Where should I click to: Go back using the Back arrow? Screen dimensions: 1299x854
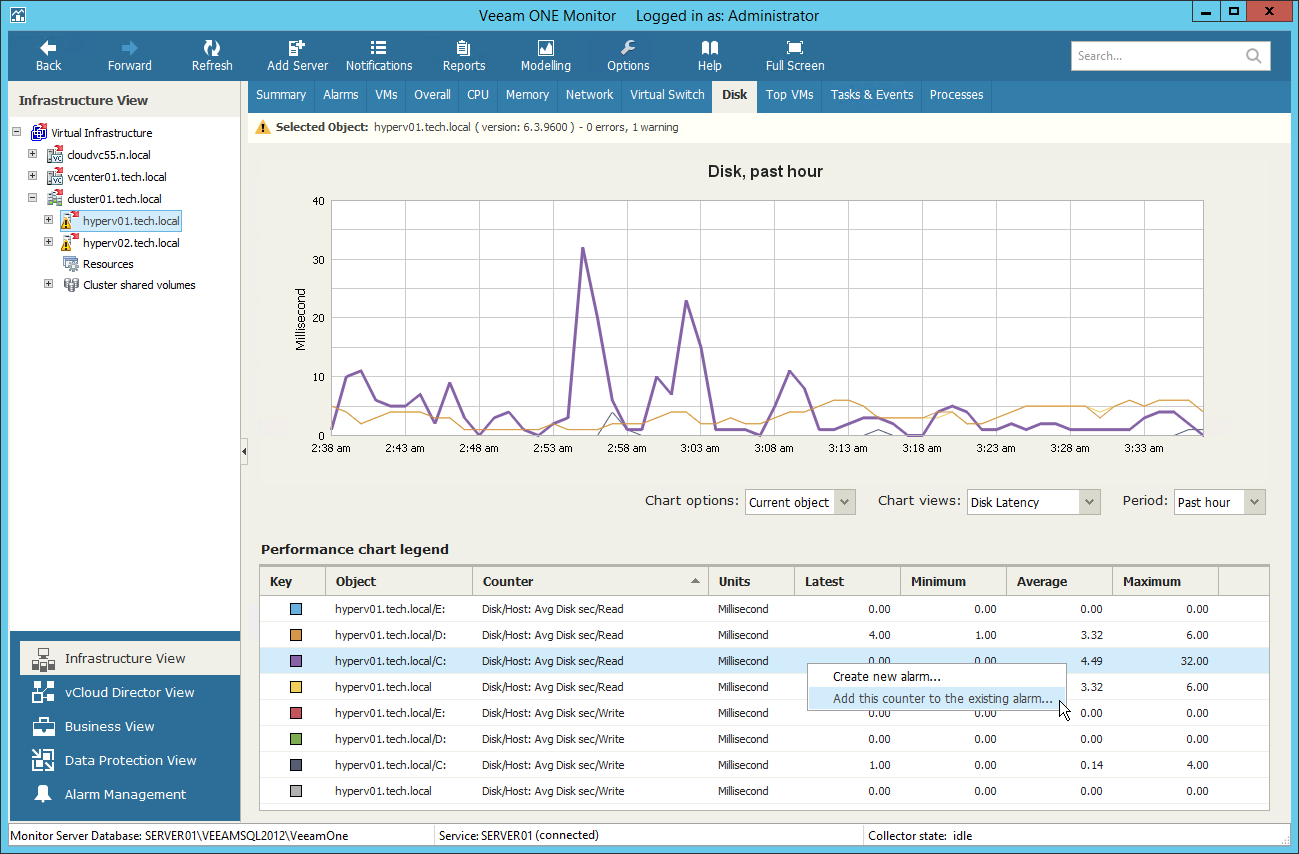click(48, 56)
